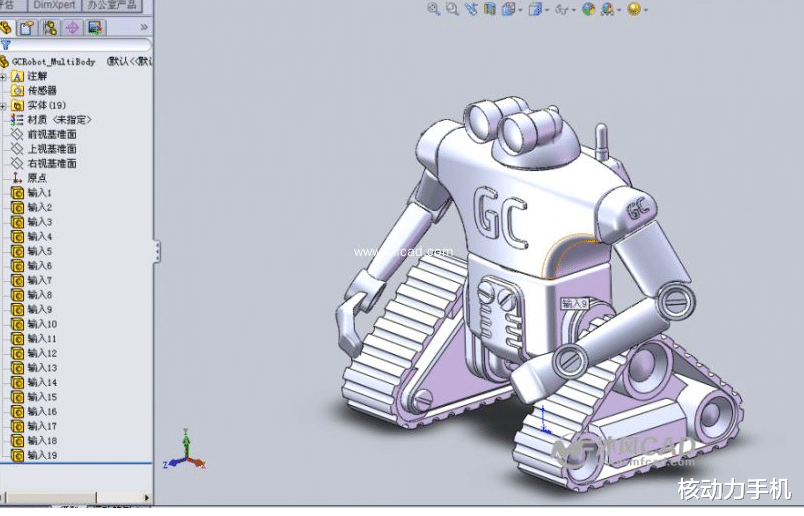Image resolution: width=804 pixels, height=516 pixels.
Task: Select the 传感器 sensors folder icon
Action: [17, 91]
